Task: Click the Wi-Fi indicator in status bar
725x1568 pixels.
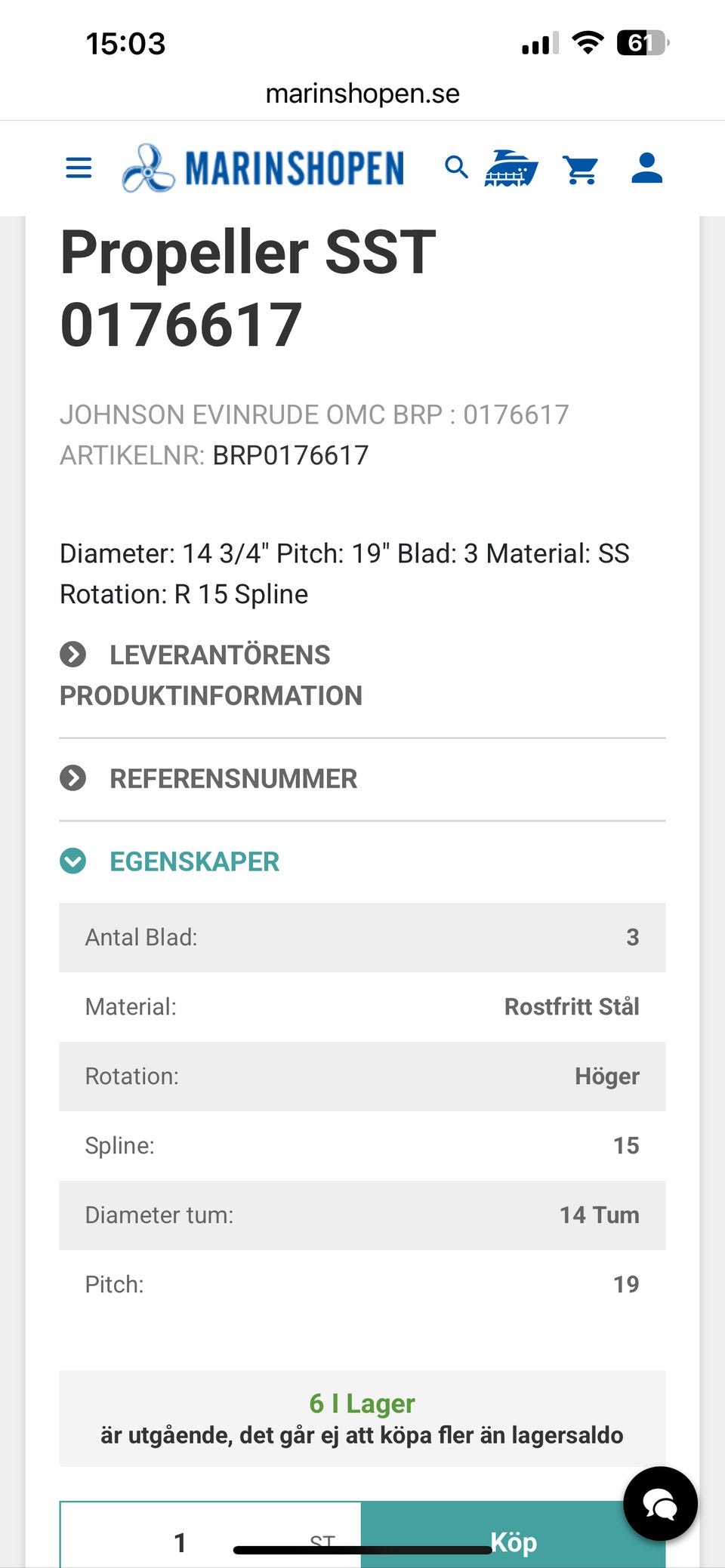Action: [588, 43]
